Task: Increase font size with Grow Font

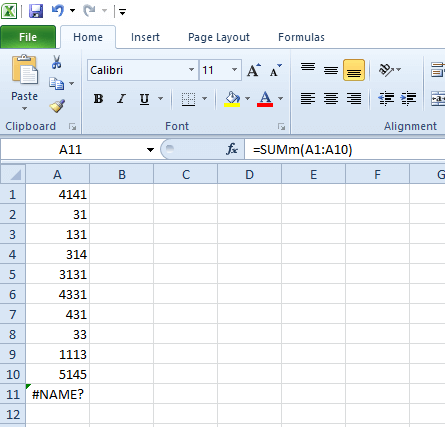Action: pos(254,70)
